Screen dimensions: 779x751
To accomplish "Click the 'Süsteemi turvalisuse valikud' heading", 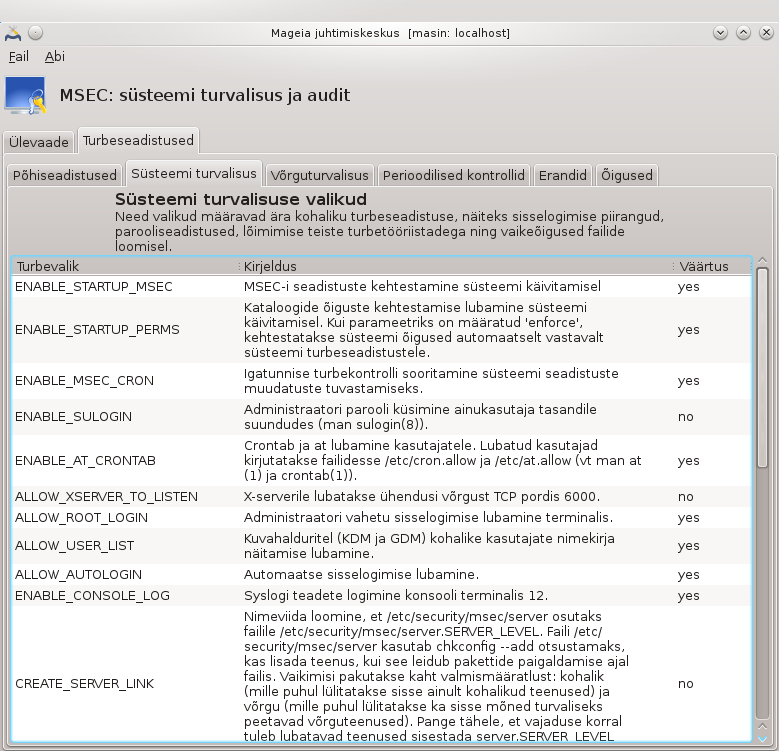I will tap(241, 199).
